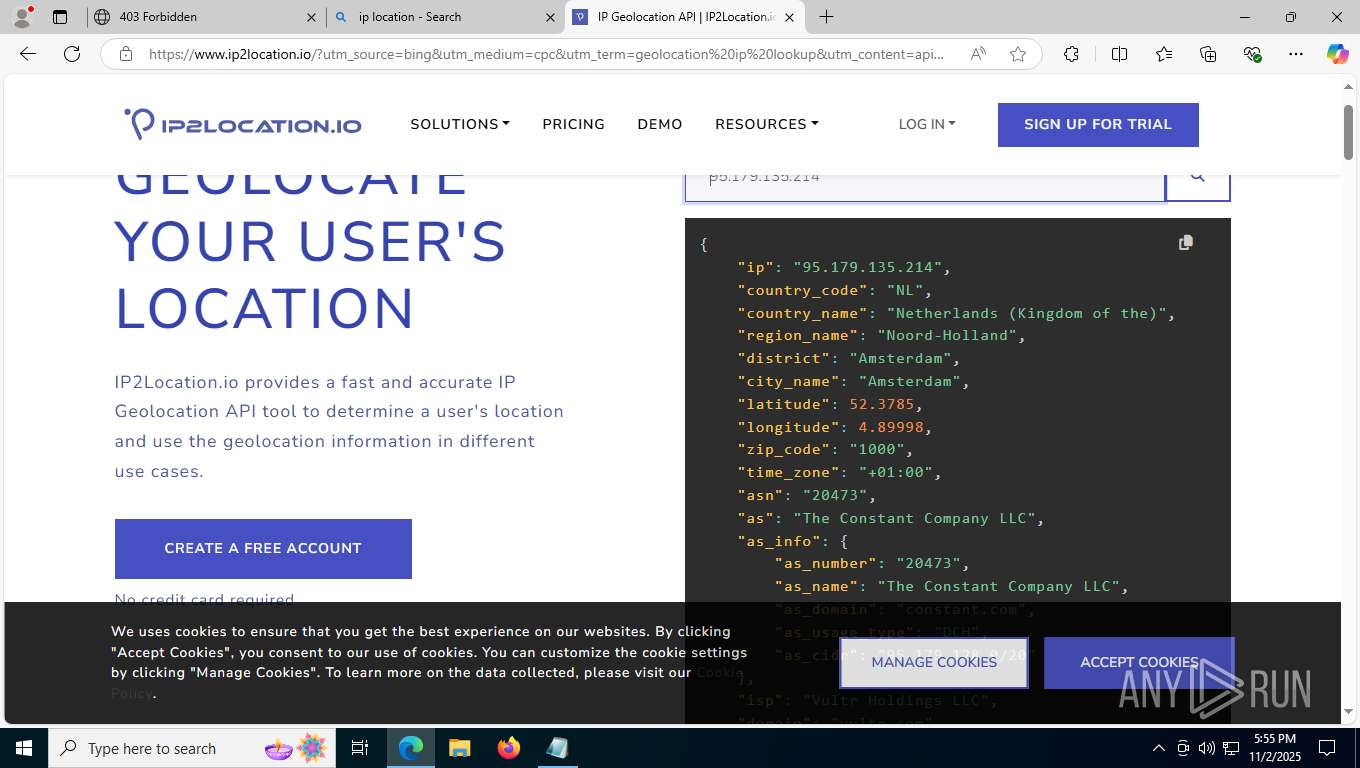Image resolution: width=1360 pixels, height=768 pixels.
Task: Add this page to favorites star
Action: [x=1018, y=54]
